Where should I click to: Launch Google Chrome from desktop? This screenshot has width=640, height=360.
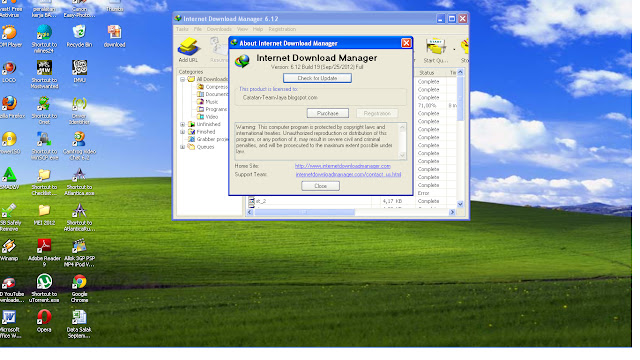tap(79, 282)
